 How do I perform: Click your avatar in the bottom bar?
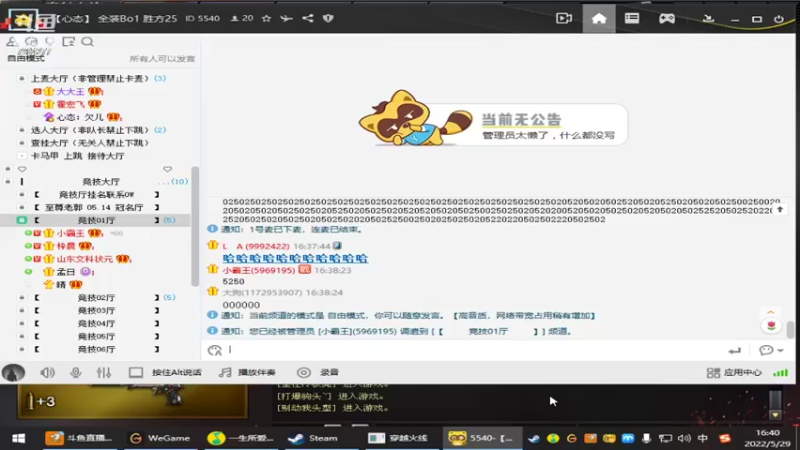tap(13, 372)
